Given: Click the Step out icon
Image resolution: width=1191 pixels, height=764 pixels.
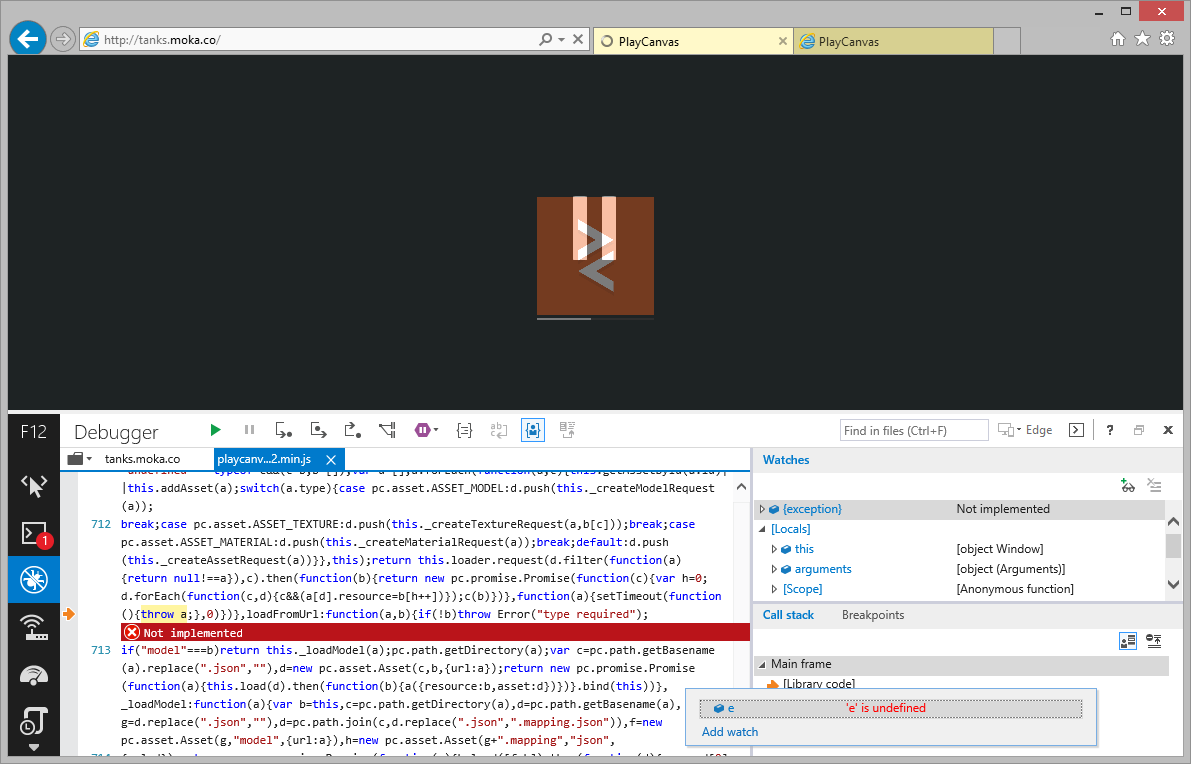Looking at the screenshot, I should pyautogui.click(x=352, y=431).
